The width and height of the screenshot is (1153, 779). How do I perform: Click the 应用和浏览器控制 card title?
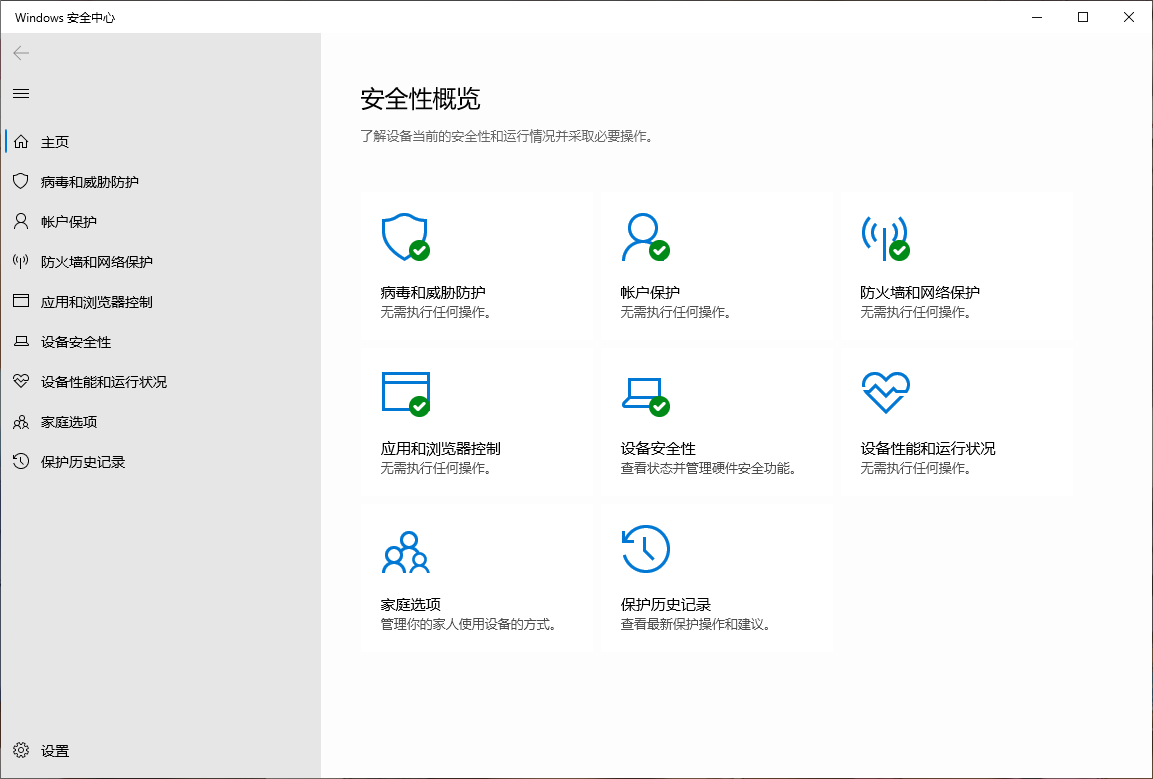(x=440, y=448)
